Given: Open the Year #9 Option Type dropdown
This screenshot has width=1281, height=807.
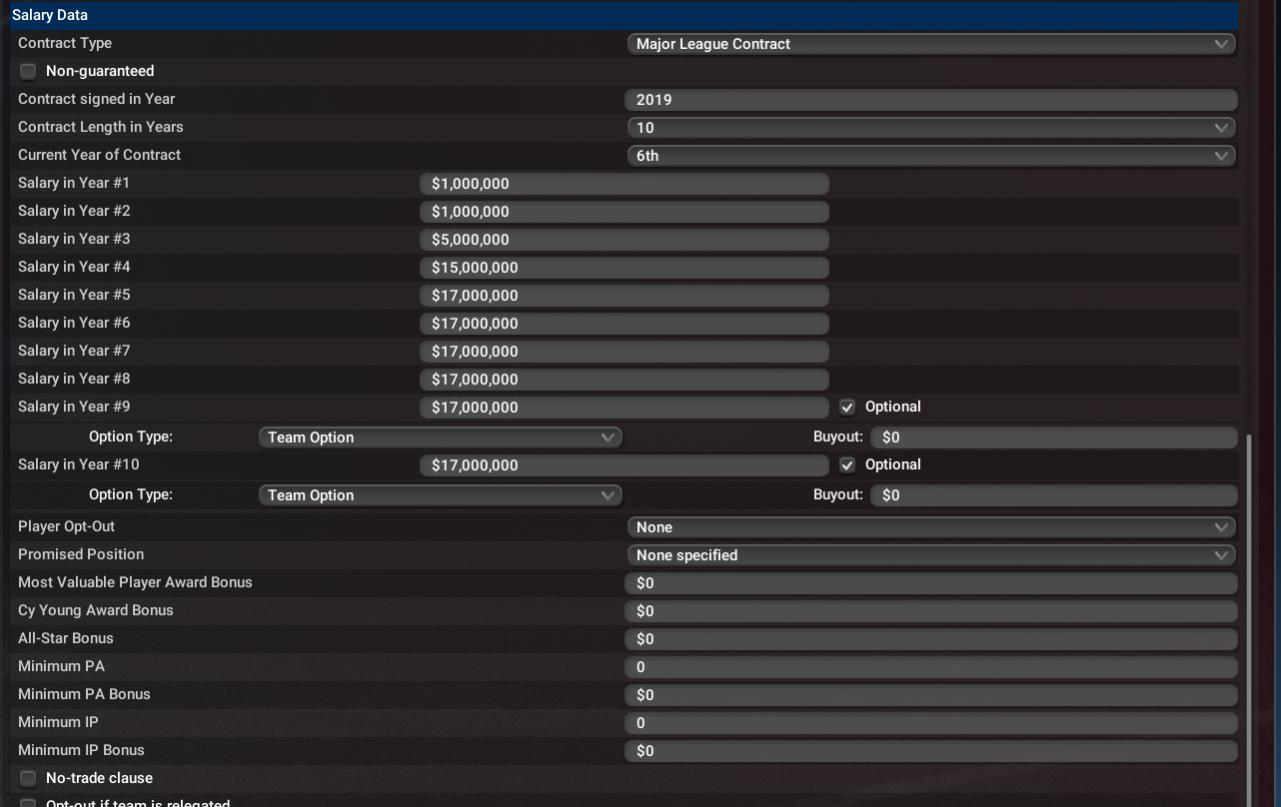Looking at the screenshot, I should coord(440,438).
